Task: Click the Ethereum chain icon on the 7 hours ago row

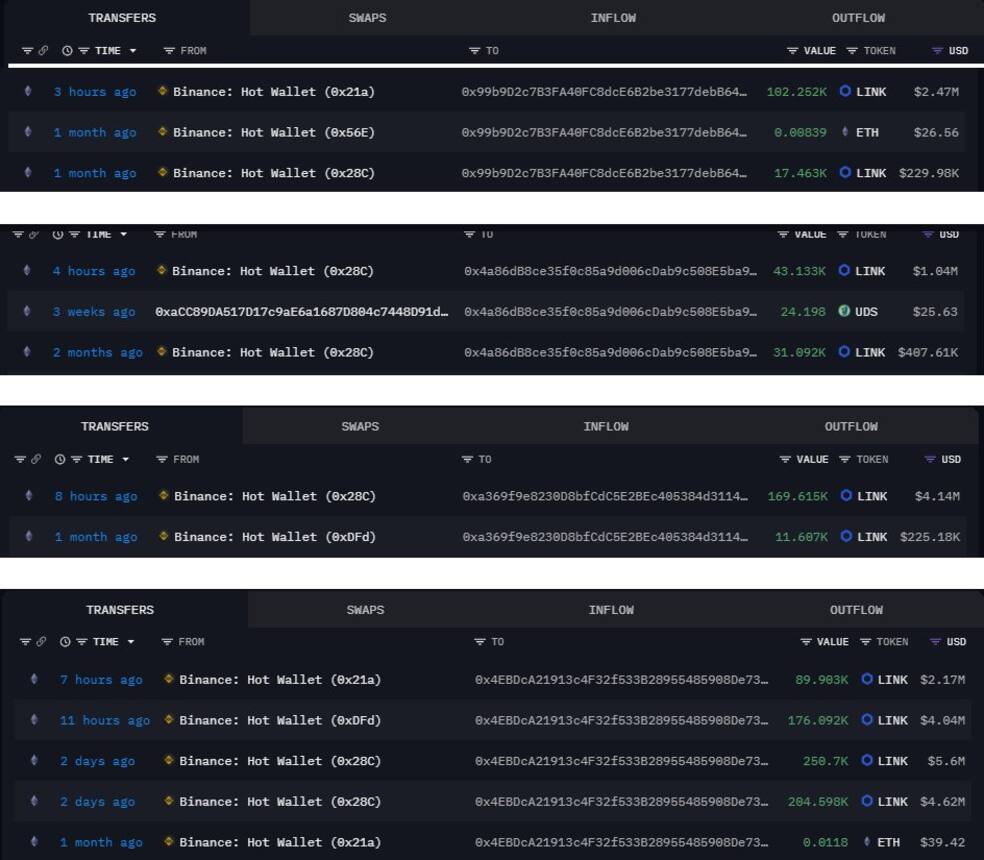Action: pos(34,679)
